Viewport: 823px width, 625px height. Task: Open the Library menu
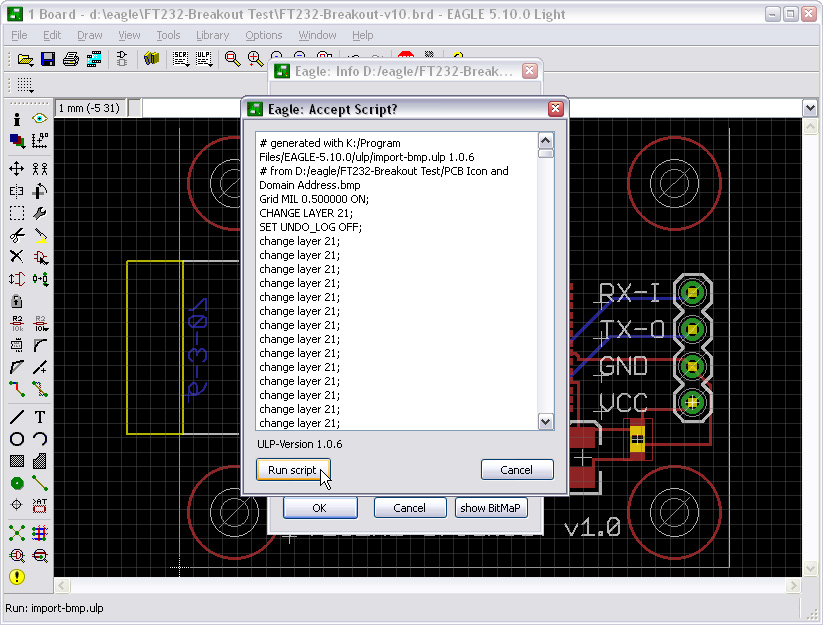click(x=212, y=35)
